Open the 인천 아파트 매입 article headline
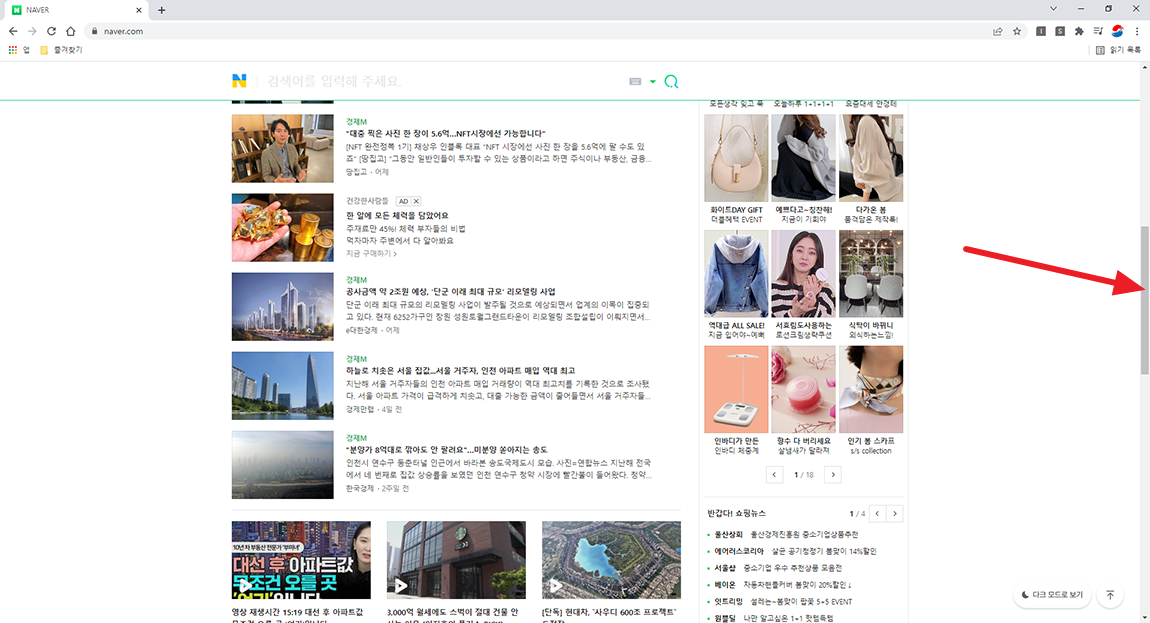 (x=460, y=371)
